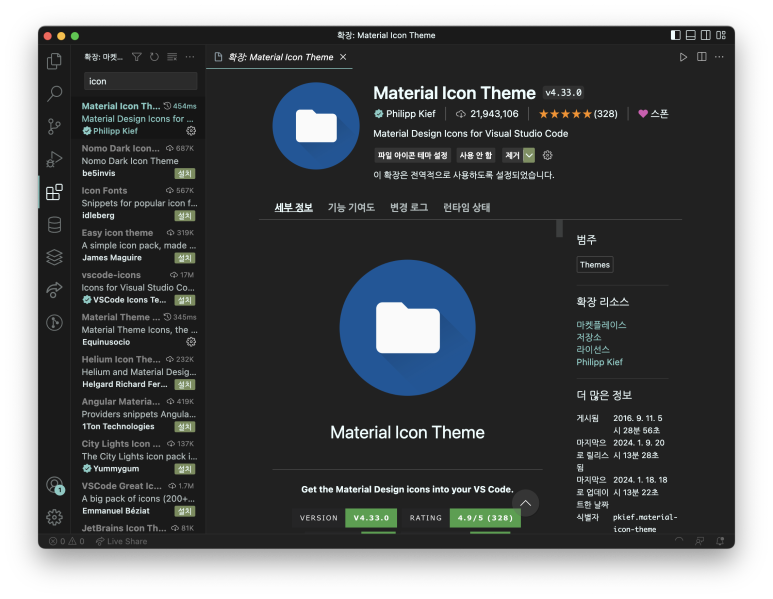Open Live Share view in activity bar
This screenshot has width=773, height=599.
pyautogui.click(x=54, y=290)
